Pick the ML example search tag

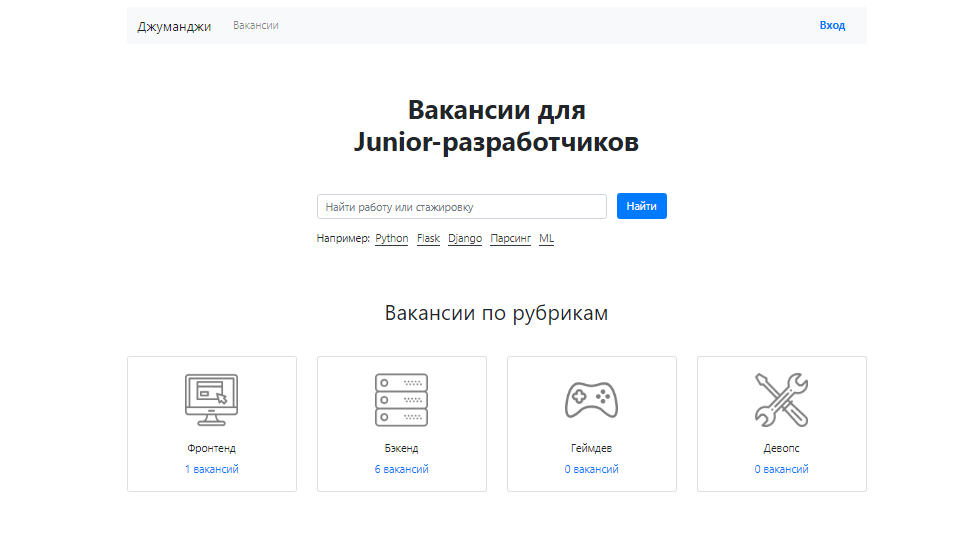(x=546, y=239)
